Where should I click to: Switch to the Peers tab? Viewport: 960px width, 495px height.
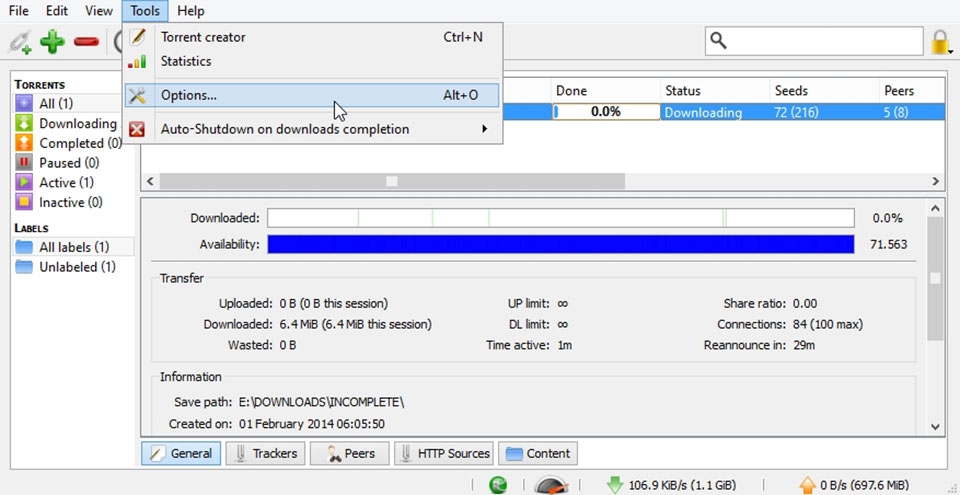pos(350,453)
